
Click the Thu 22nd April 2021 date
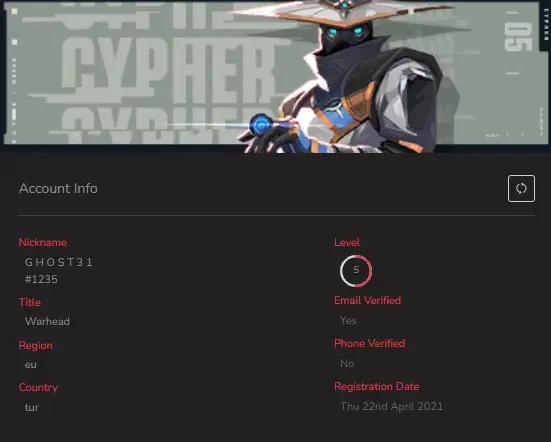pyautogui.click(x=391, y=407)
